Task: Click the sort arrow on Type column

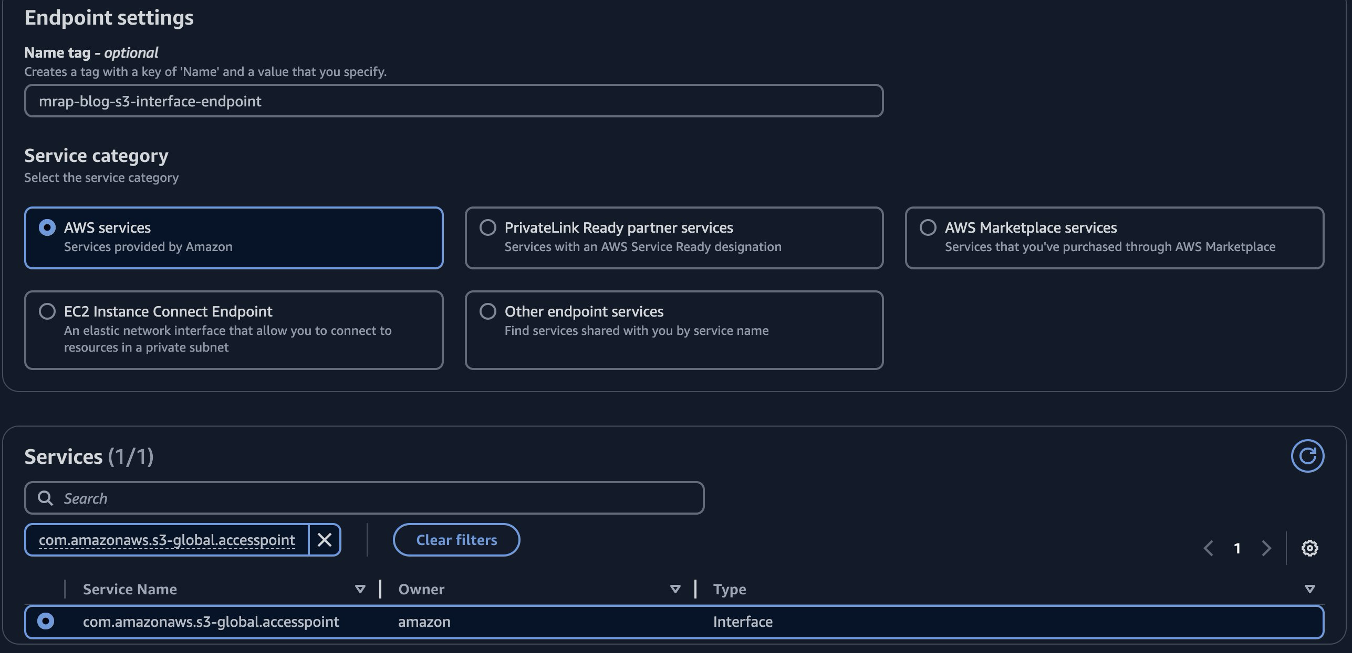Action: [1310, 589]
